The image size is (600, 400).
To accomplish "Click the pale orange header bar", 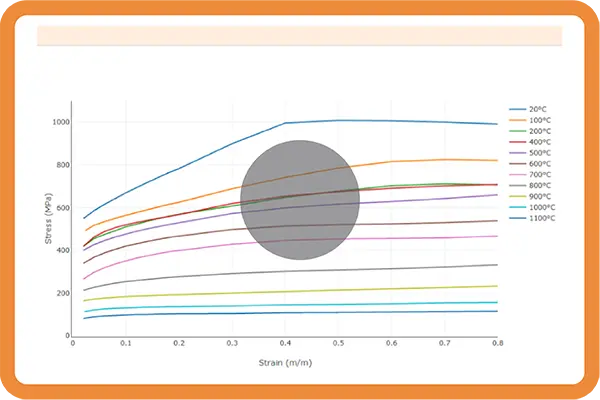I will tap(299, 36).
